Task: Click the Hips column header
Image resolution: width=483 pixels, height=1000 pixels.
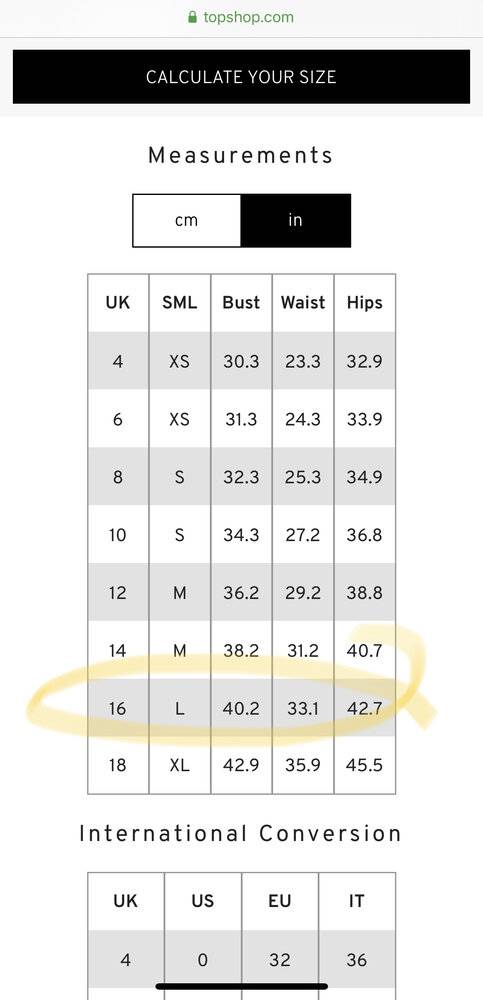Action: 365,303
